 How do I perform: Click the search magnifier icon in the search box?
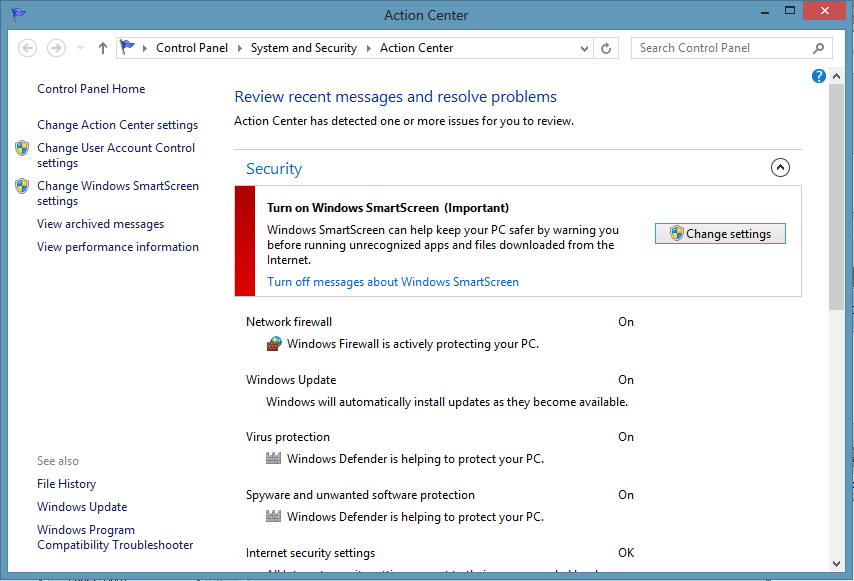[819, 47]
